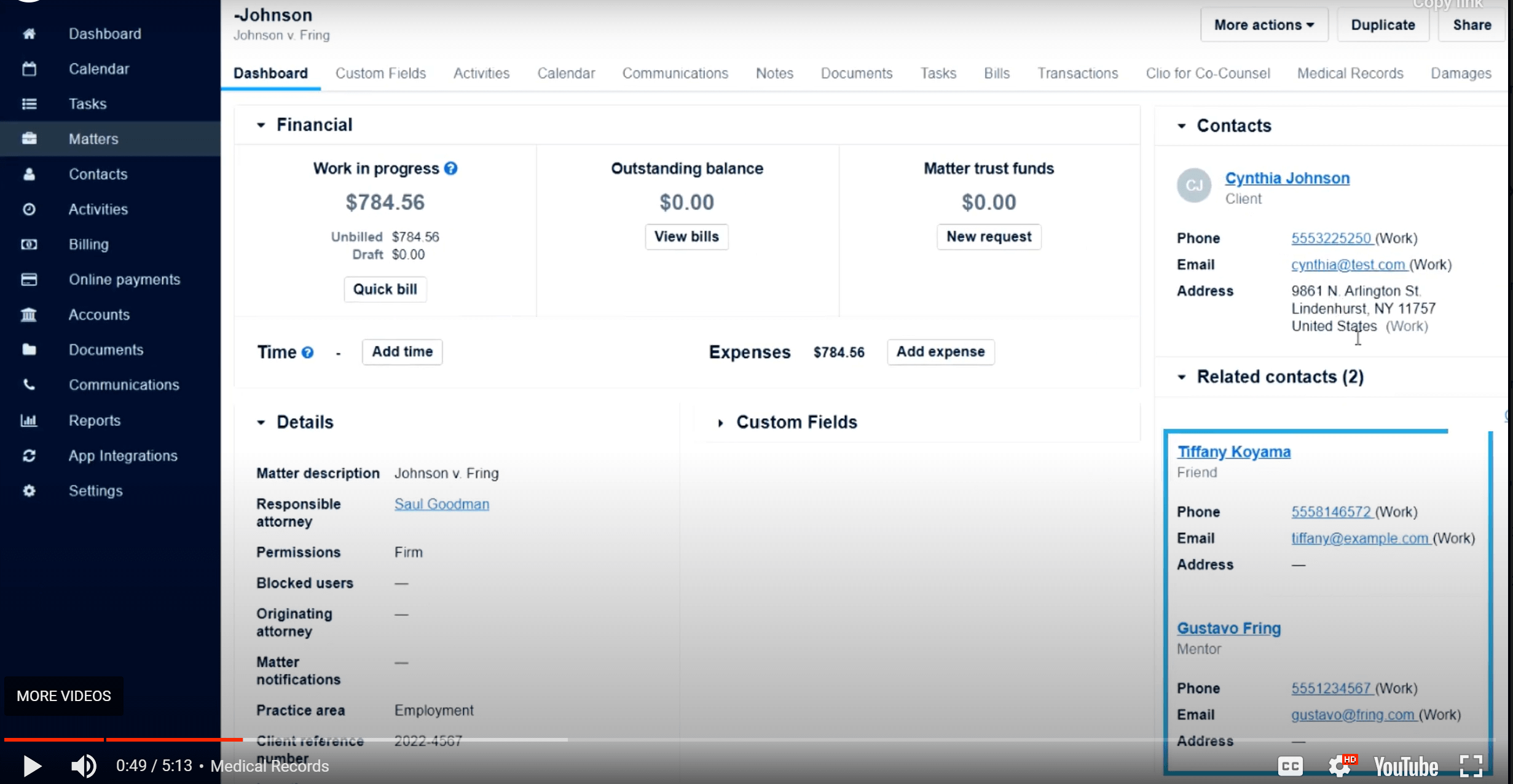The width and height of the screenshot is (1513, 784).
Task: Open Billing via its money icon
Action: pyautogui.click(x=29, y=245)
